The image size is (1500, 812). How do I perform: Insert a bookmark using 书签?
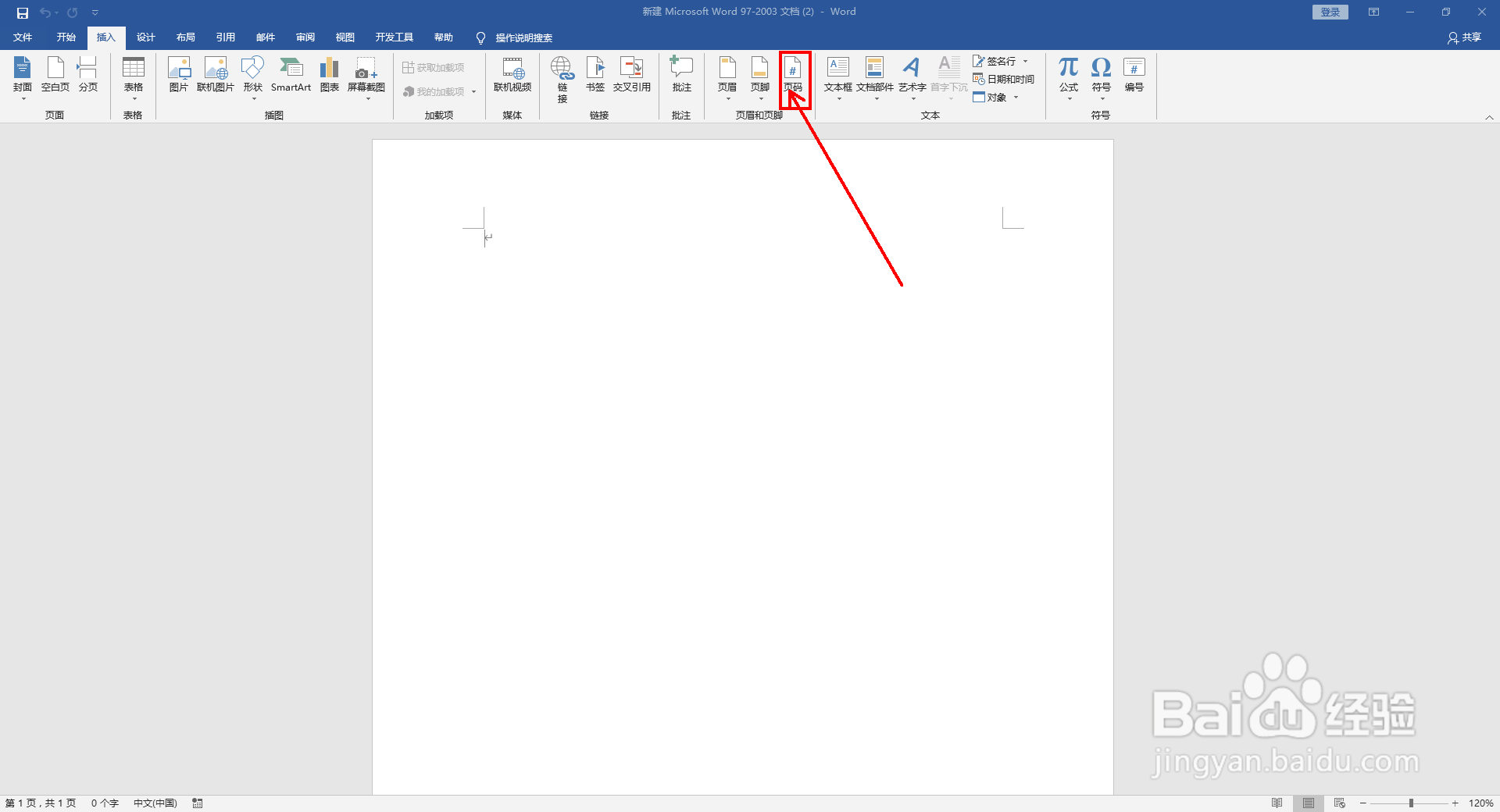coord(595,74)
